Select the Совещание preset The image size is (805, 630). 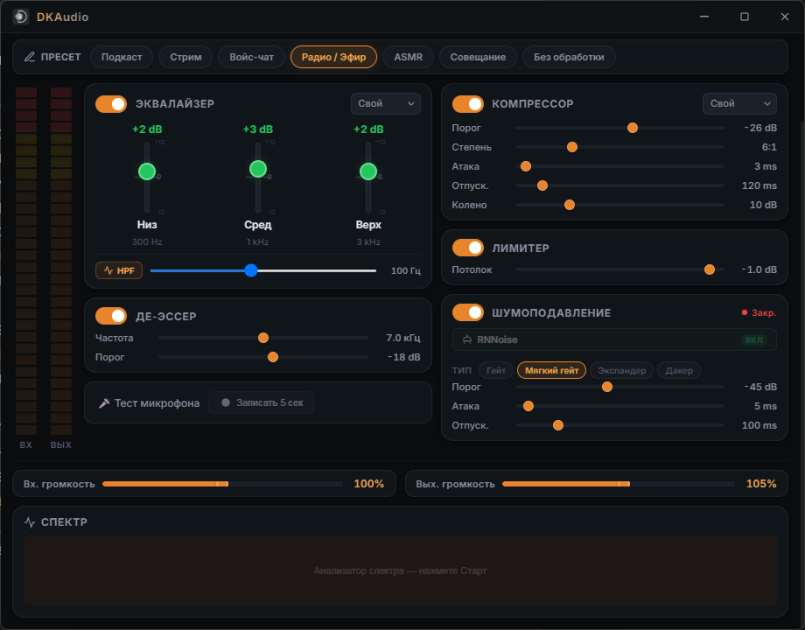[x=478, y=57]
